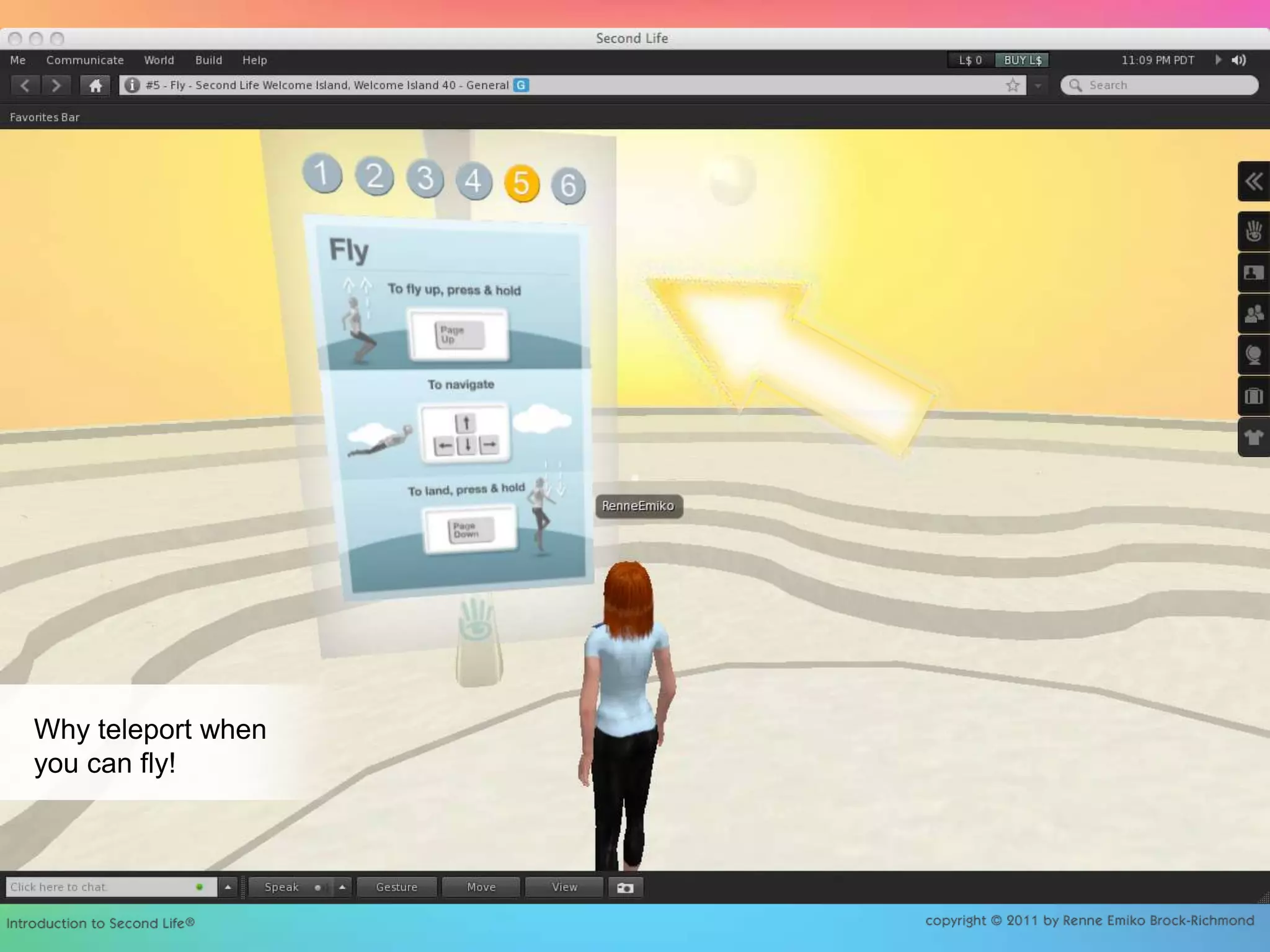Click the Home location icon
The width and height of the screenshot is (1270, 952).
click(95, 86)
